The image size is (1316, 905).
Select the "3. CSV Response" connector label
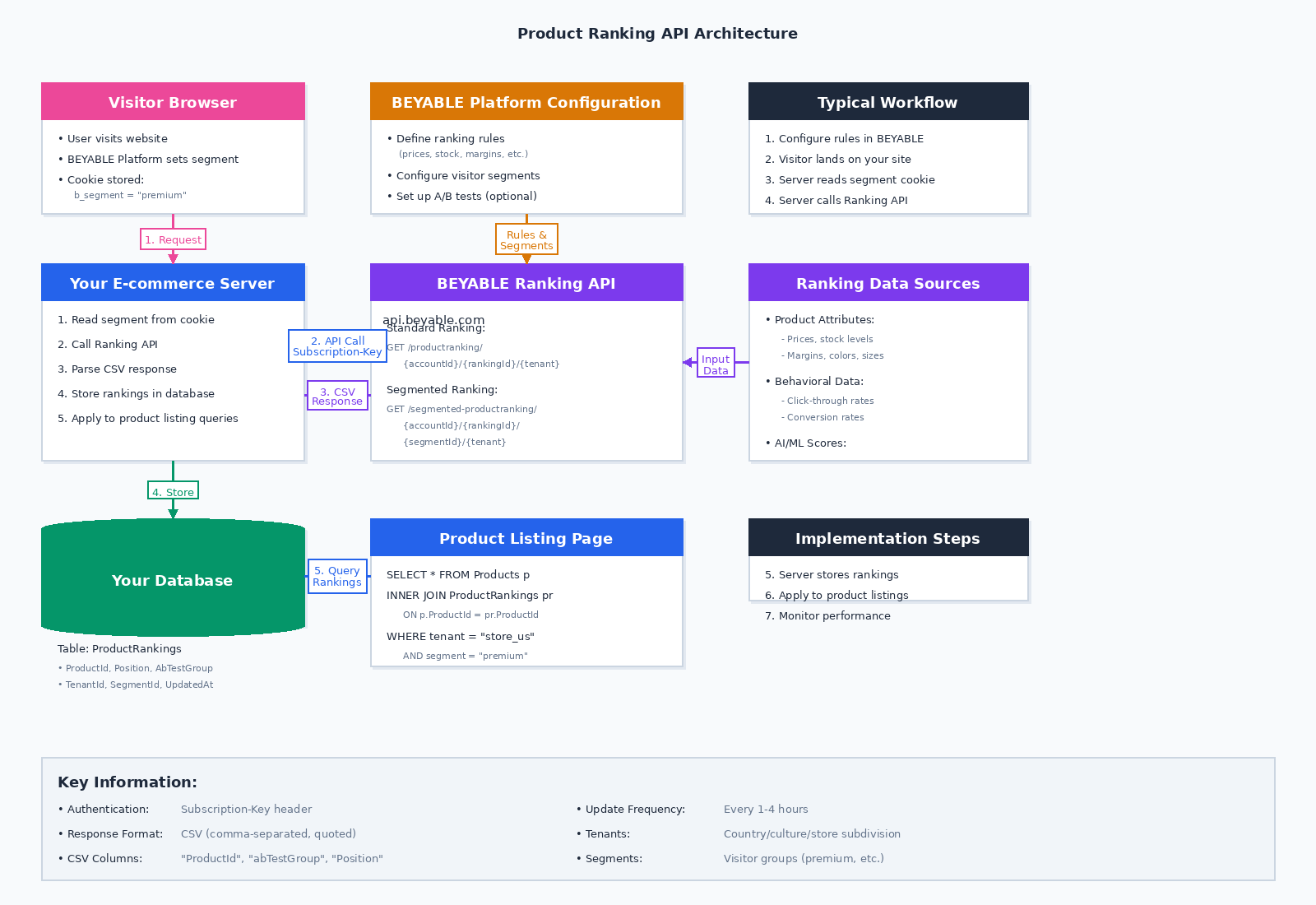[337, 396]
